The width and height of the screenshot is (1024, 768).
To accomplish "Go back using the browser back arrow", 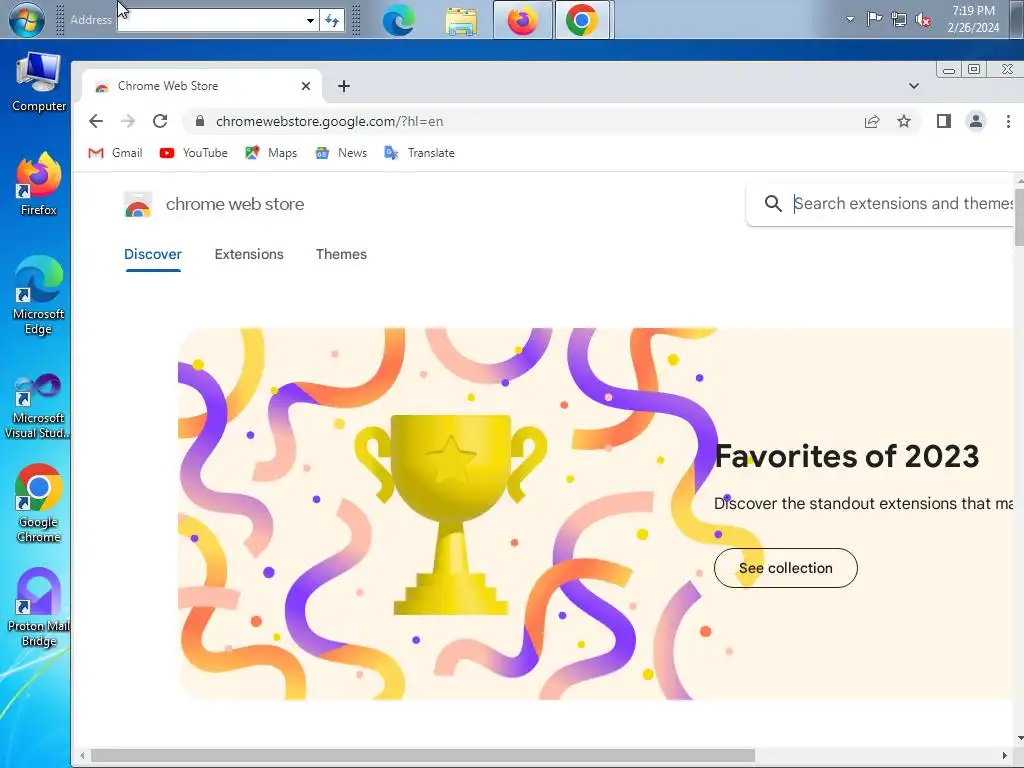I will (x=96, y=121).
